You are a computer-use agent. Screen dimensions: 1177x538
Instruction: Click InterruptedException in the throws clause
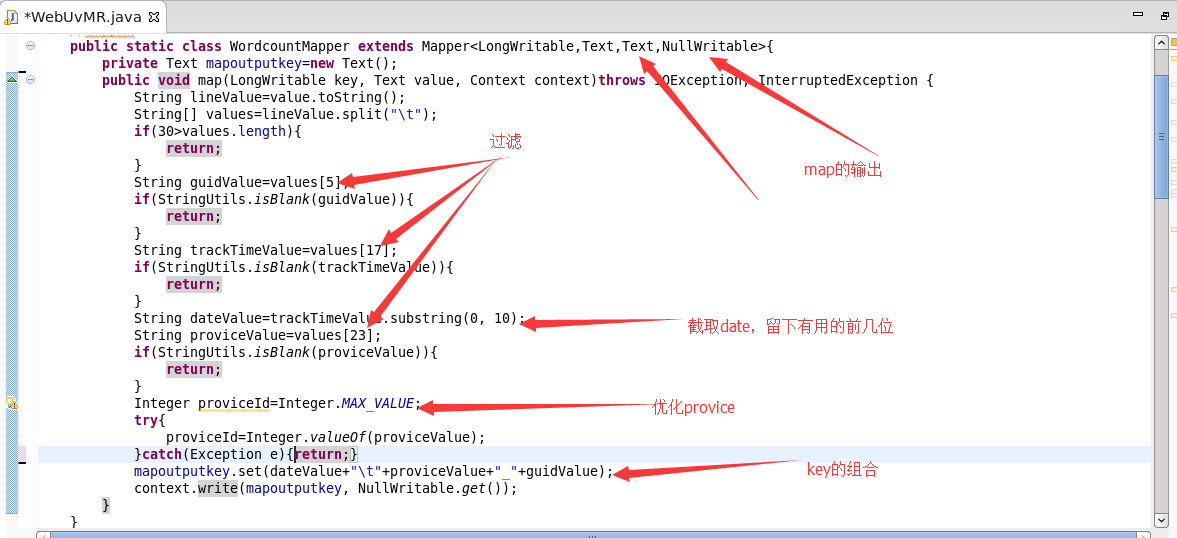837,80
